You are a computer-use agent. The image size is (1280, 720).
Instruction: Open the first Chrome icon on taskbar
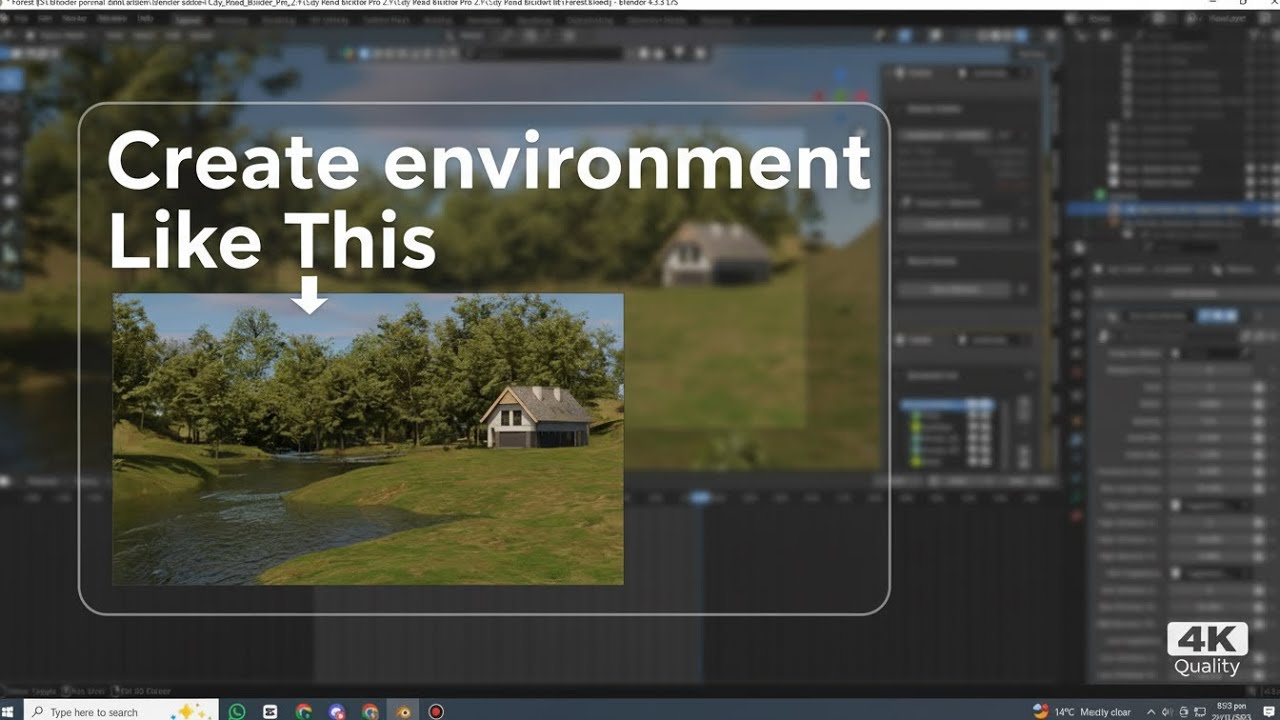click(304, 711)
